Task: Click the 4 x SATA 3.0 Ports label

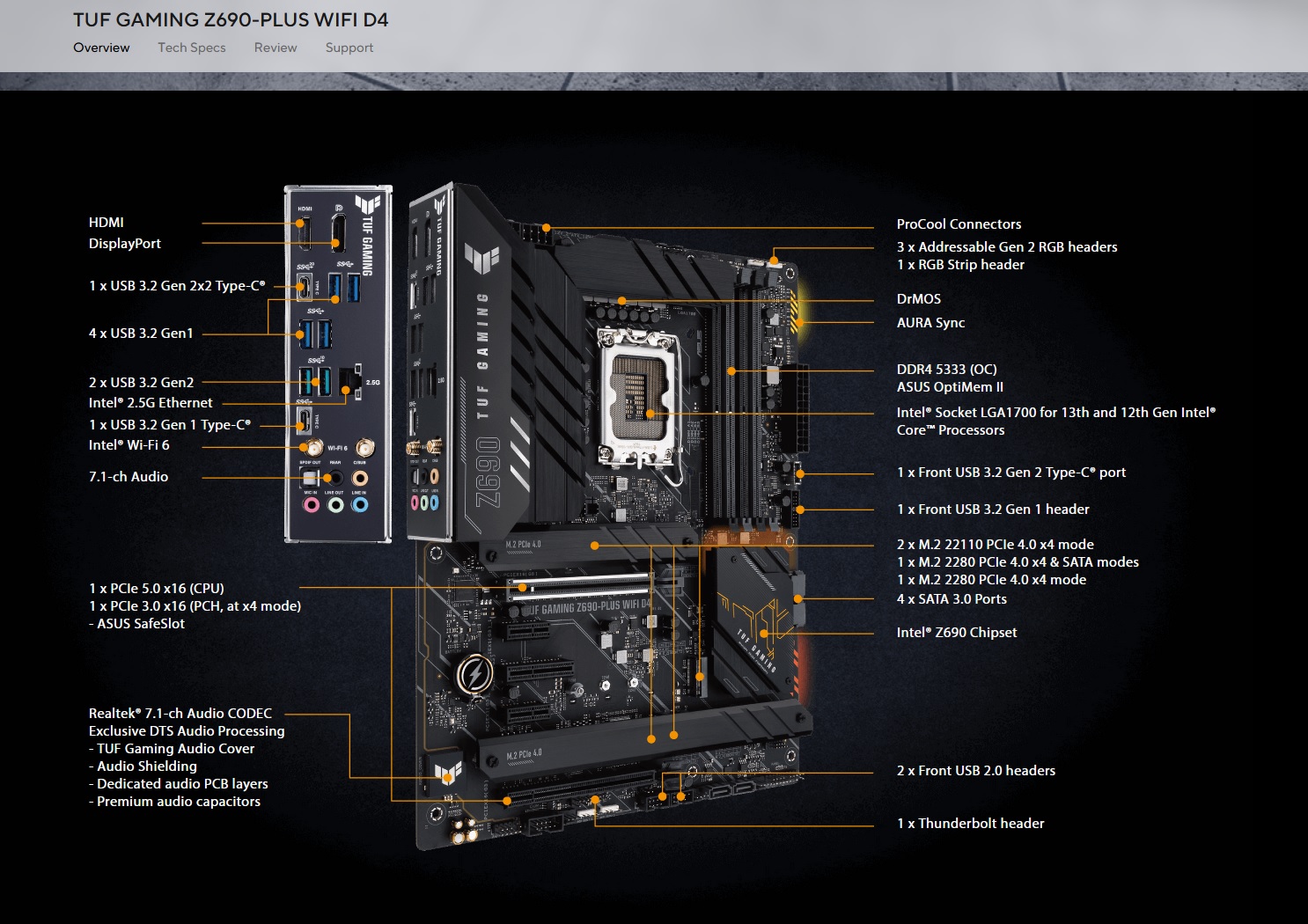Action: pyautogui.click(x=952, y=599)
